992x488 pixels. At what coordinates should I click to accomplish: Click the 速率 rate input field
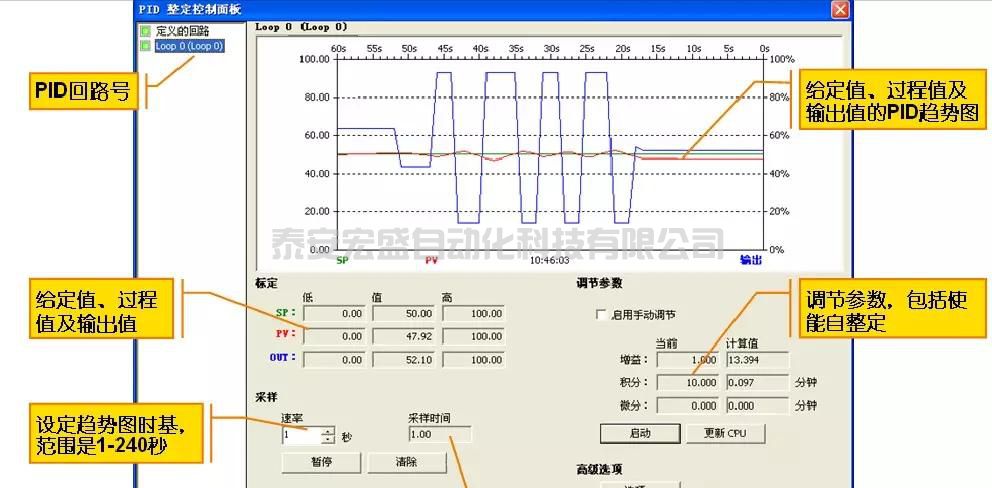pos(300,436)
